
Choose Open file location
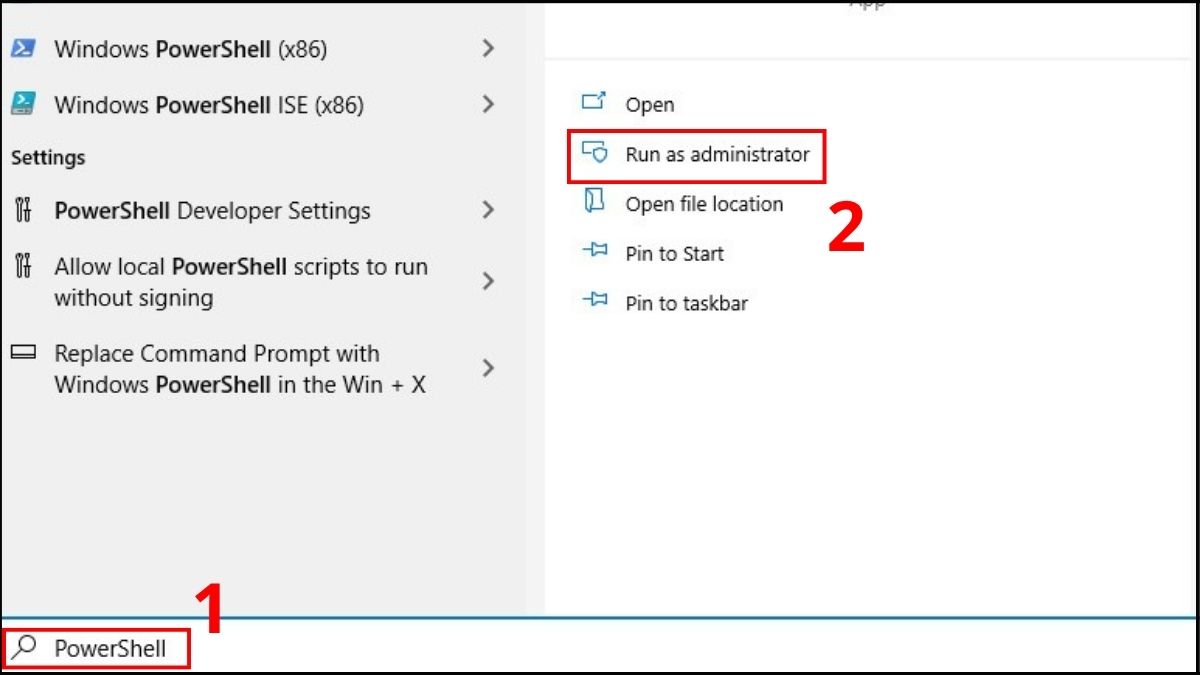pos(702,203)
